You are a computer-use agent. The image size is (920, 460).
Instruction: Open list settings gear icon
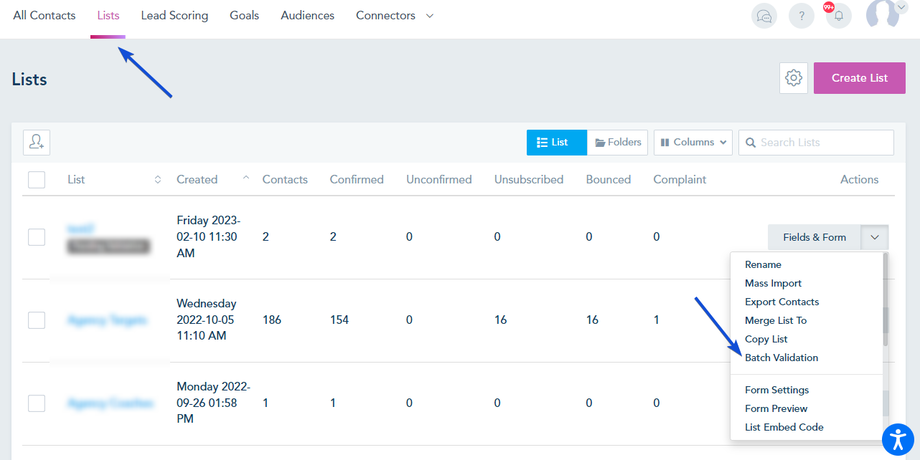click(x=794, y=78)
